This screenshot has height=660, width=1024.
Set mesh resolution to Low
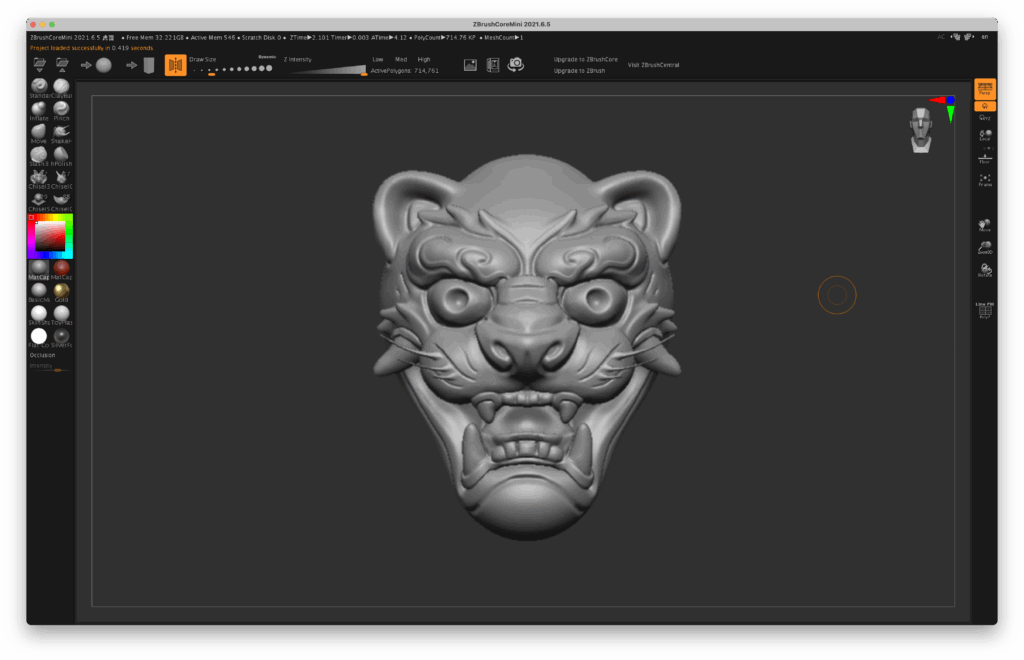[377, 59]
